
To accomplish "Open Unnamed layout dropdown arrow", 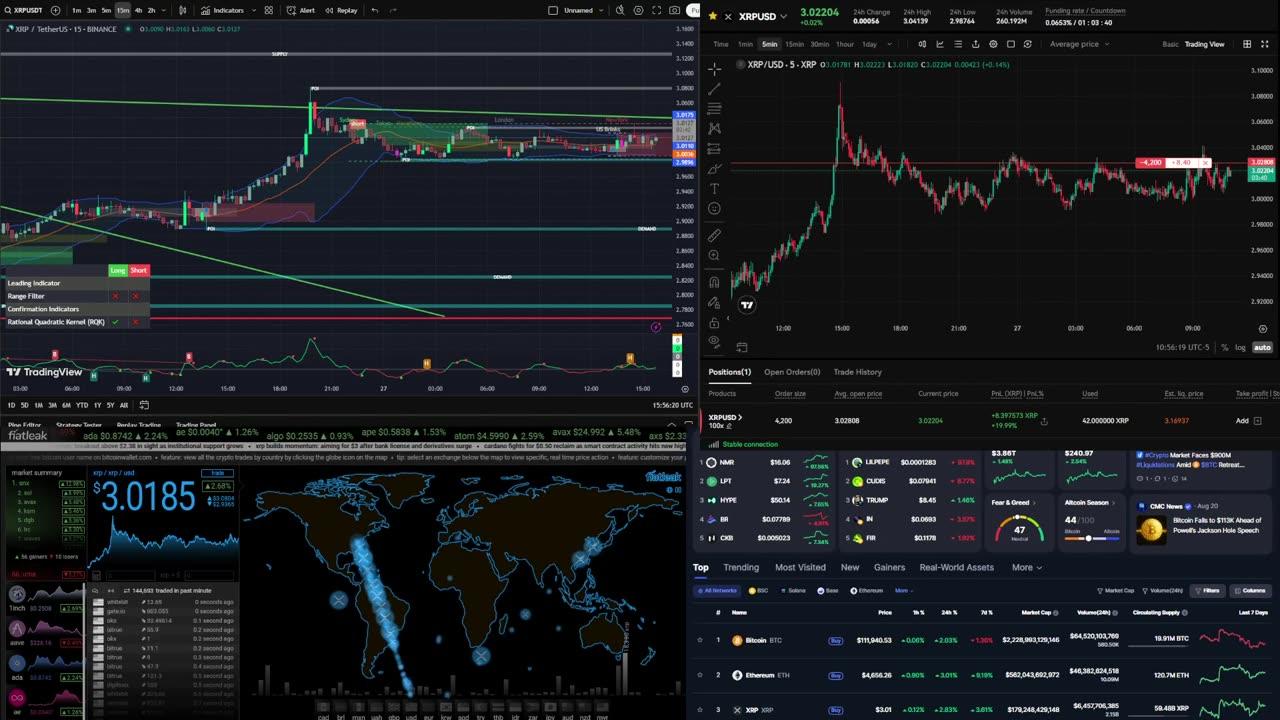I will click(602, 10).
